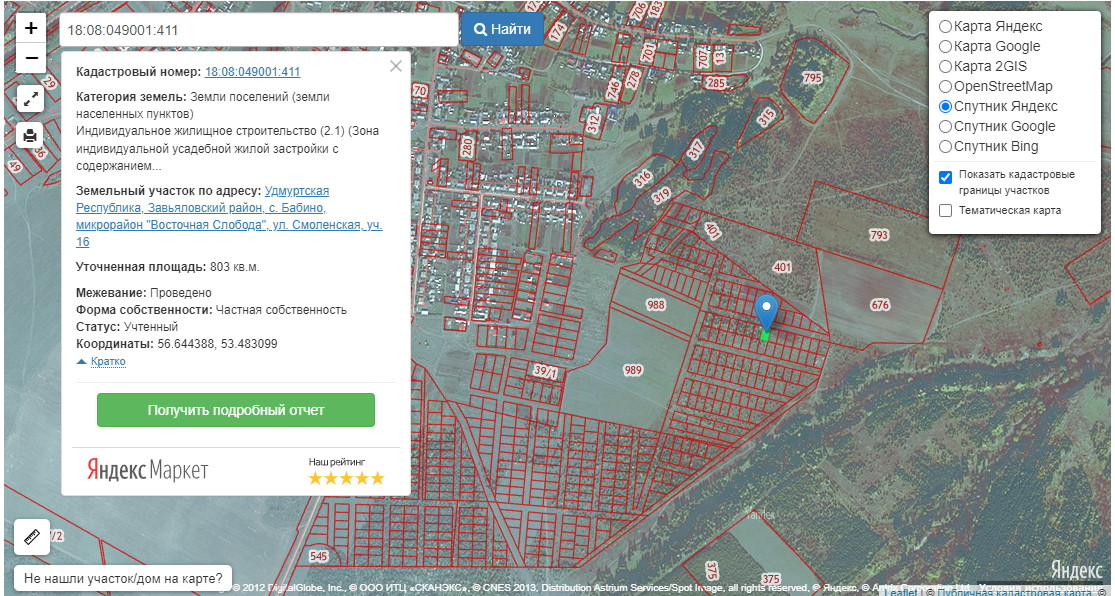Click the cadastral number search field
This screenshot has height=596, width=1115.
258,30
